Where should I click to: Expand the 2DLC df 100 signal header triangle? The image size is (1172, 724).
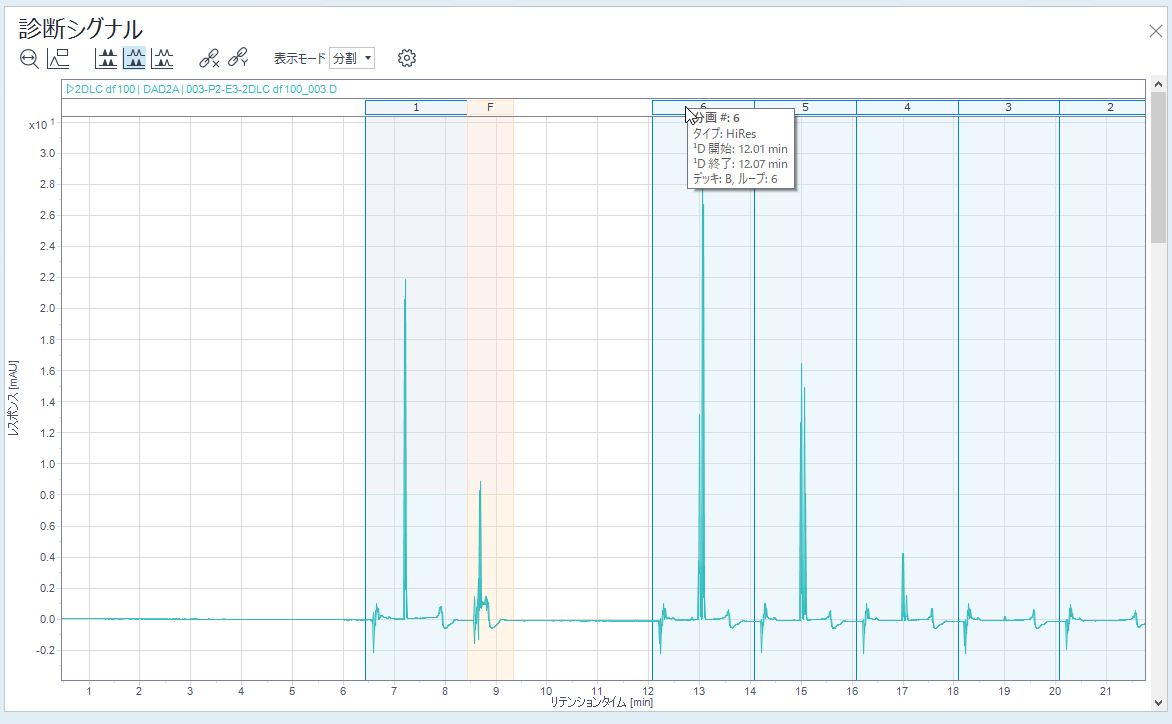click(70, 89)
